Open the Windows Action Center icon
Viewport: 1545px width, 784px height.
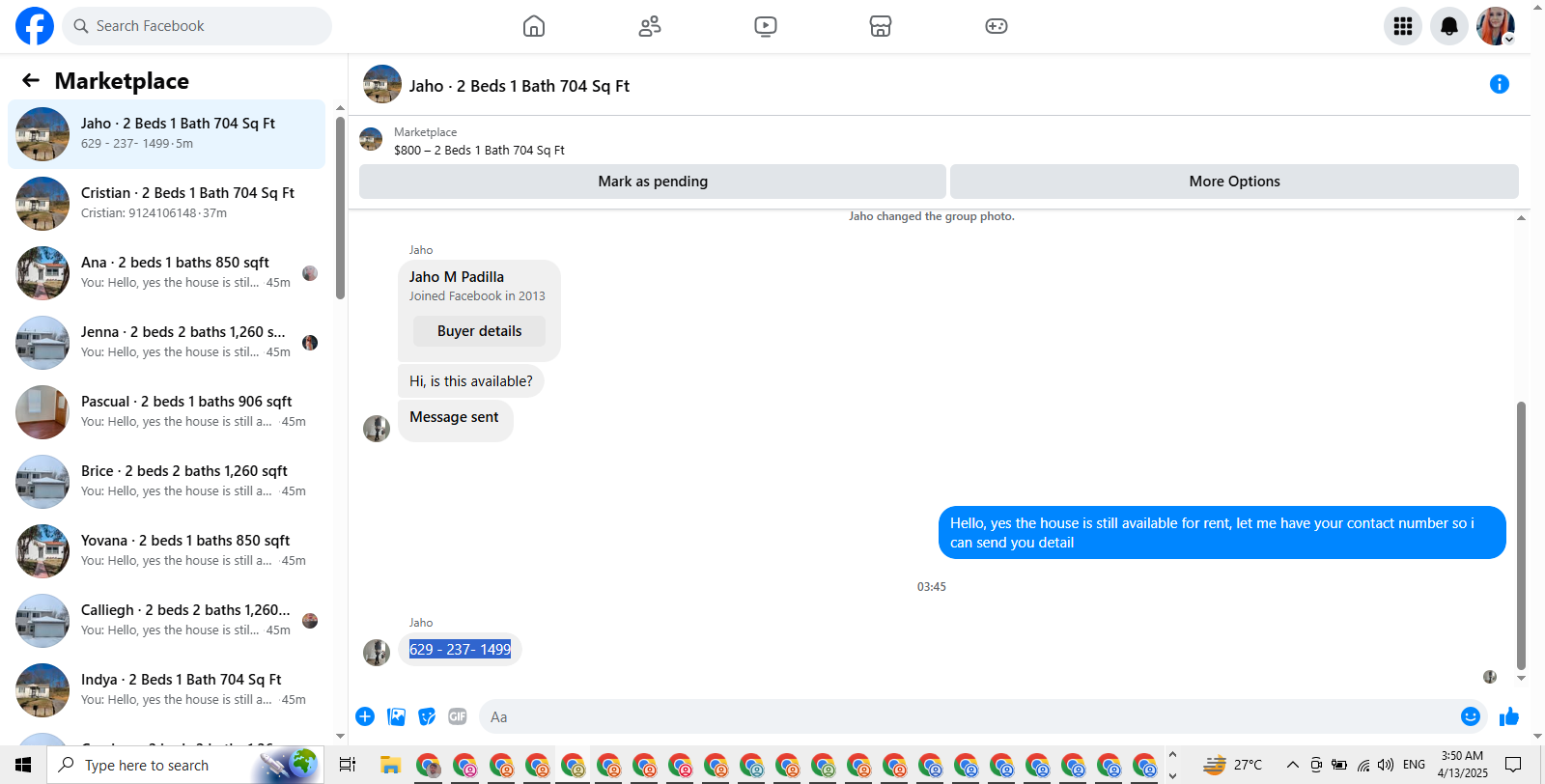(x=1513, y=765)
